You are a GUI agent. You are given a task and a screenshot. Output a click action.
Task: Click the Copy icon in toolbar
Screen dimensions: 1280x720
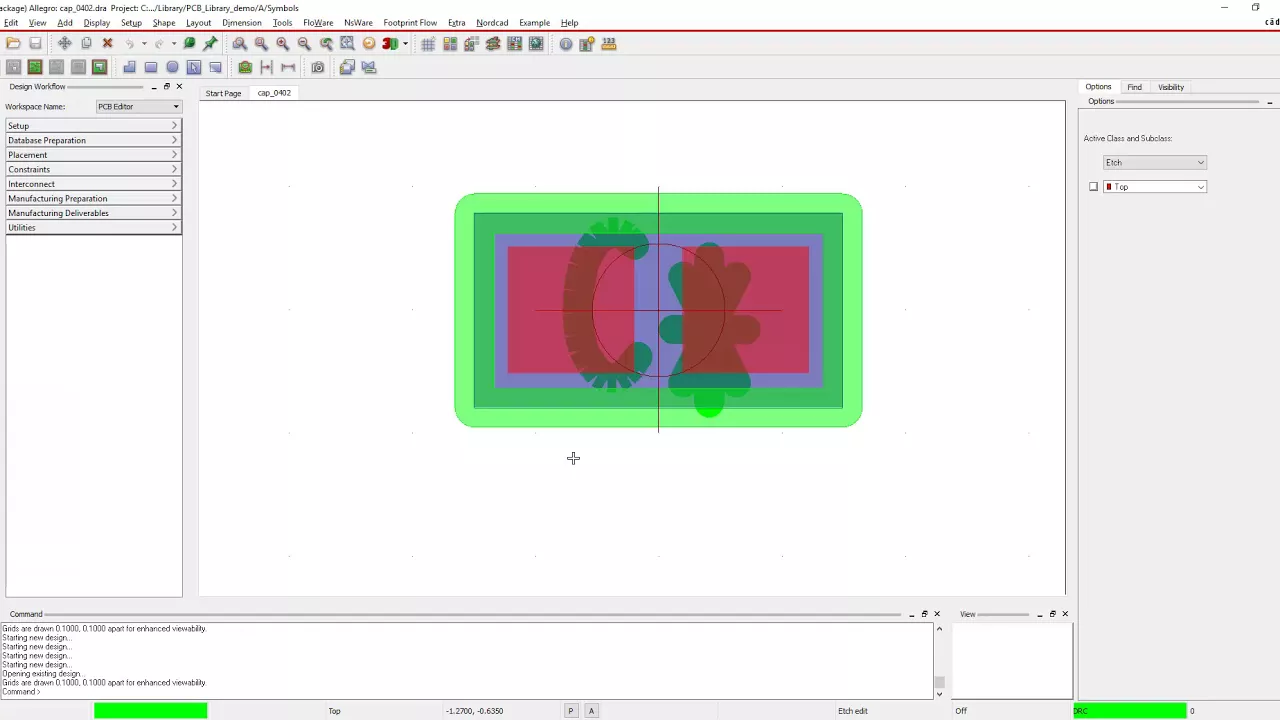(x=86, y=43)
